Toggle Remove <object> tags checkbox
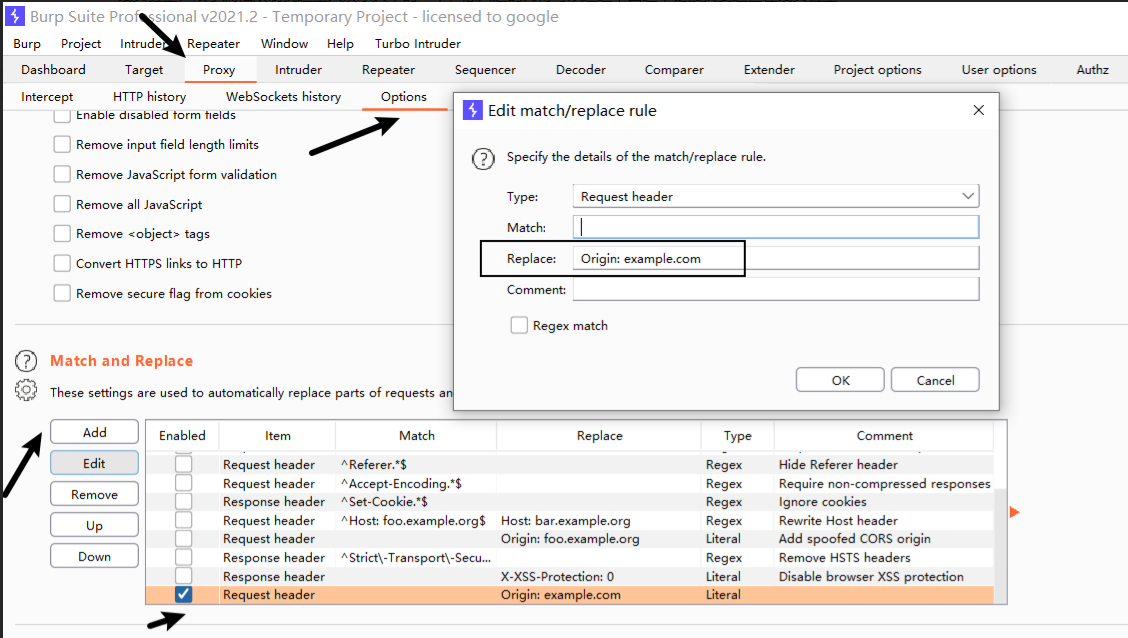The height and width of the screenshot is (638, 1128). [63, 234]
